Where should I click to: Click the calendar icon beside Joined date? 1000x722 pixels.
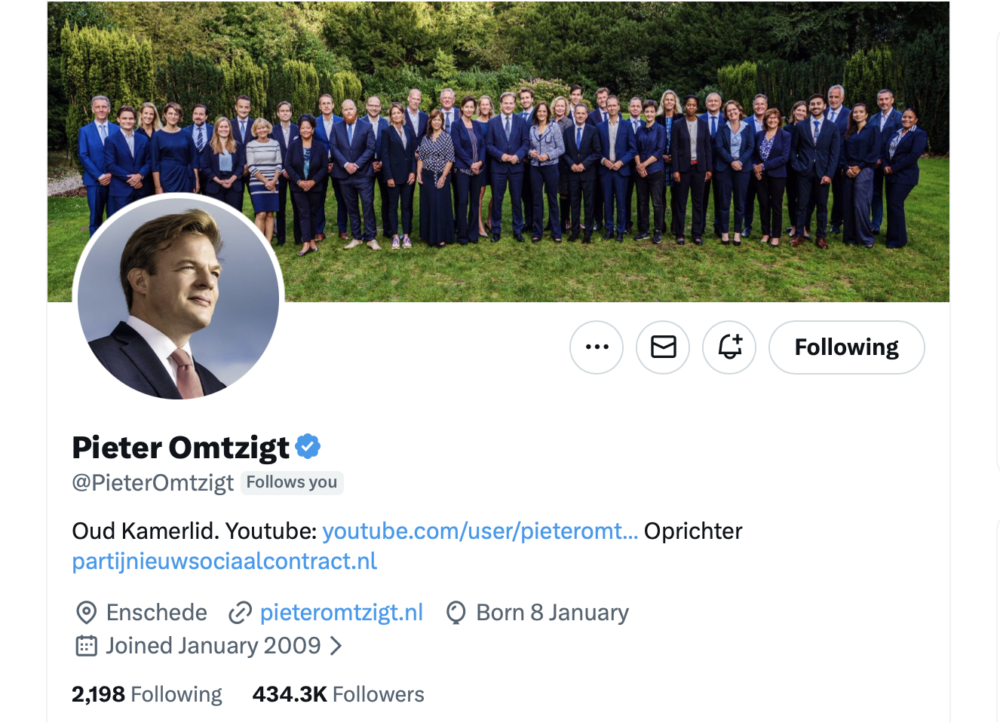87,646
